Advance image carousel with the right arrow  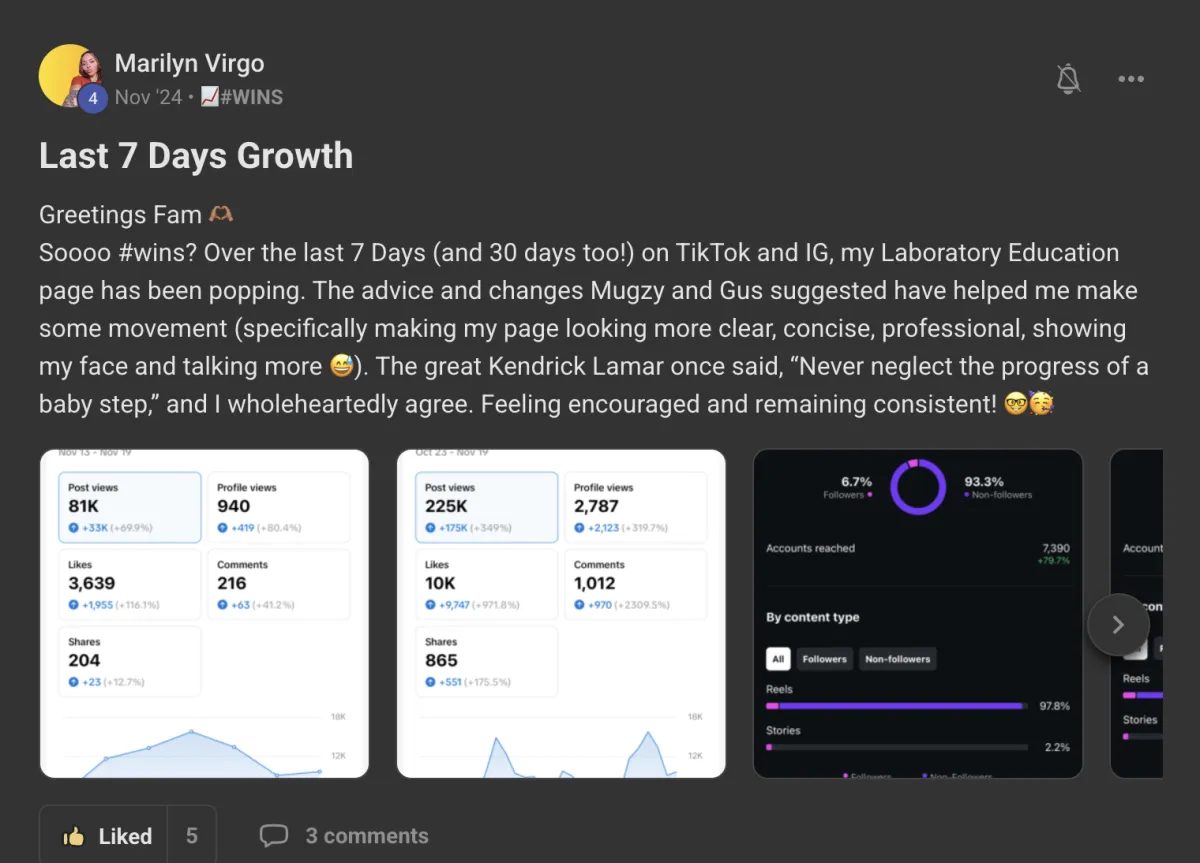coord(1118,625)
